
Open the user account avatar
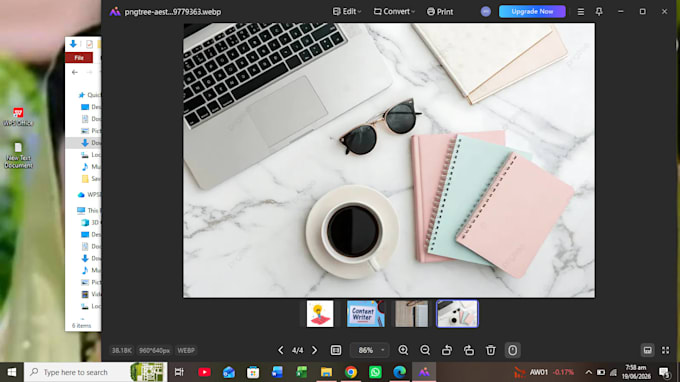pyautogui.click(x=486, y=12)
